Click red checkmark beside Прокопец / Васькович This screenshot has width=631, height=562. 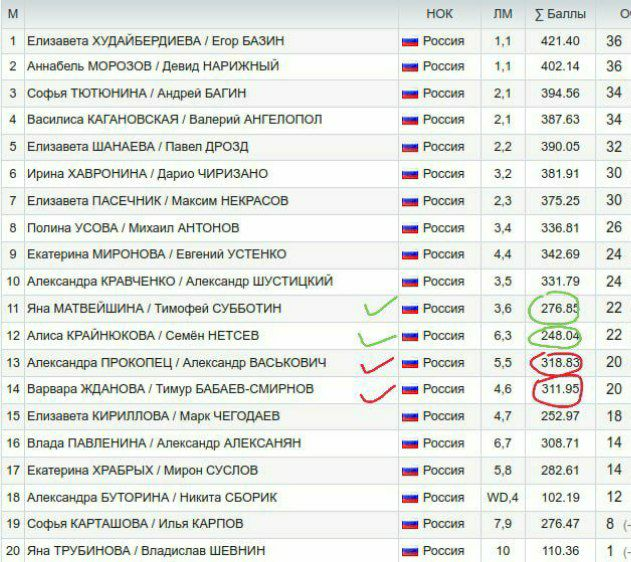pos(378,362)
